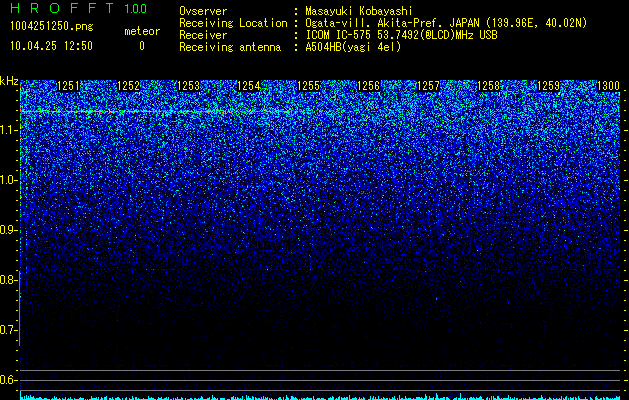
Task: Click the 0.6 frequency axis label
Action: point(8,380)
